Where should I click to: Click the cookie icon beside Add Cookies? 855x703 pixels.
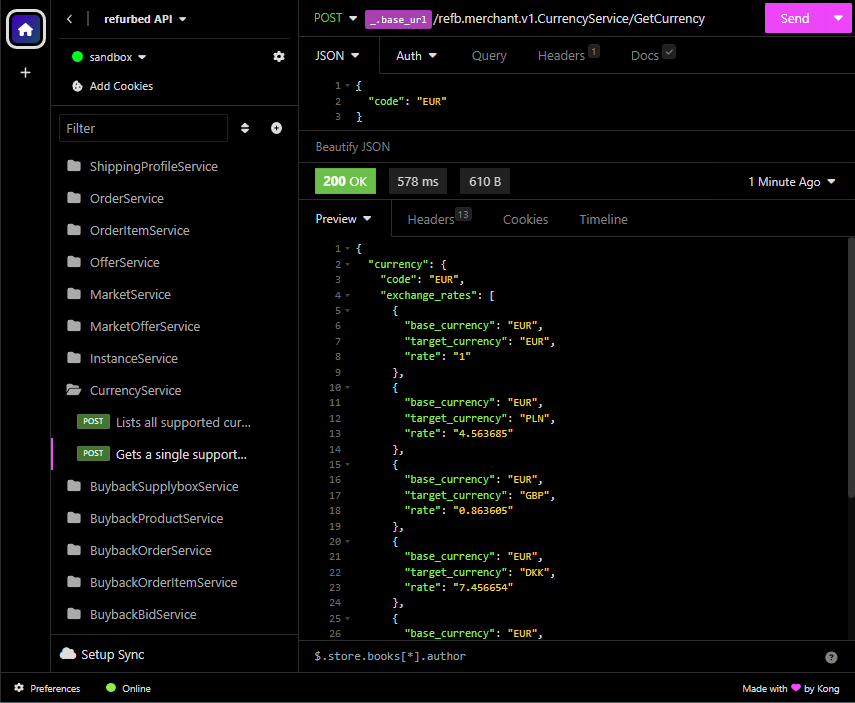click(77, 86)
